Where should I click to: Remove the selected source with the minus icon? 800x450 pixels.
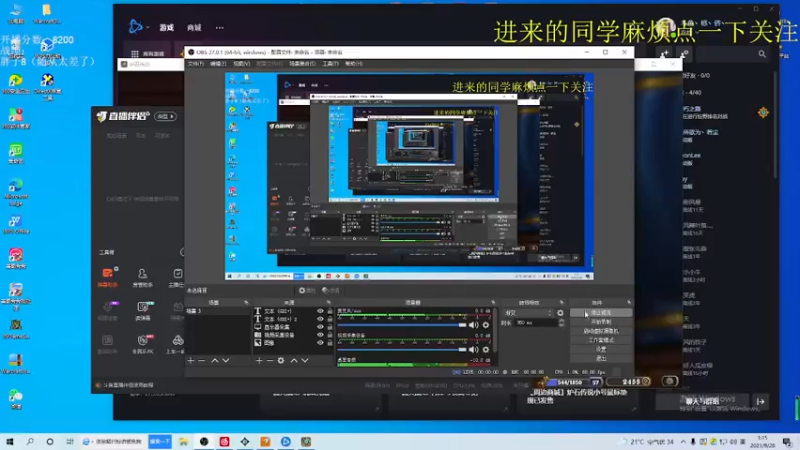[270, 361]
